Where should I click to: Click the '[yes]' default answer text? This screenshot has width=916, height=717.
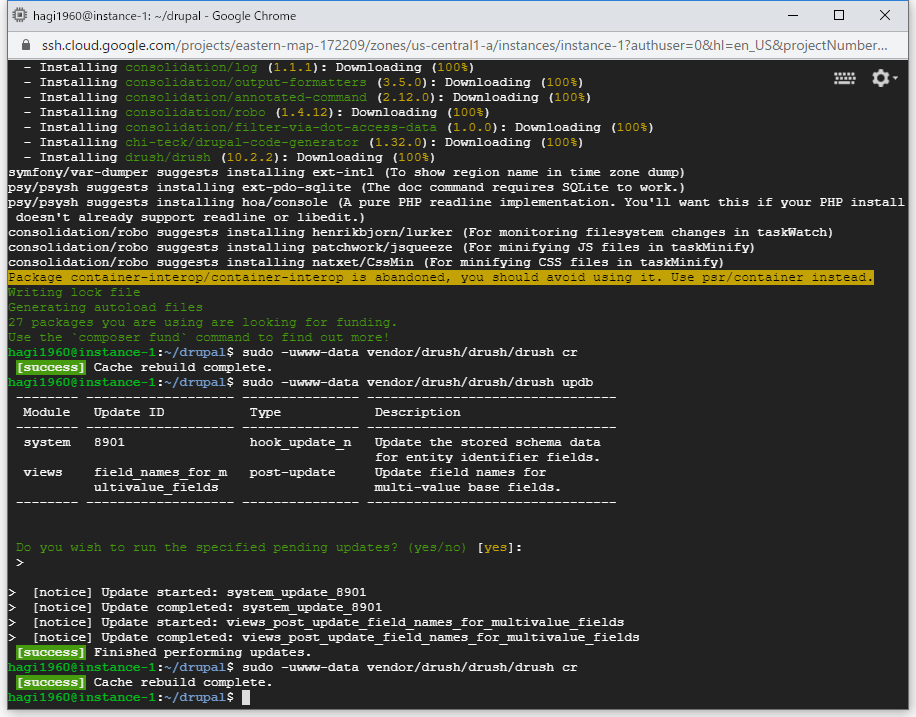click(x=495, y=548)
